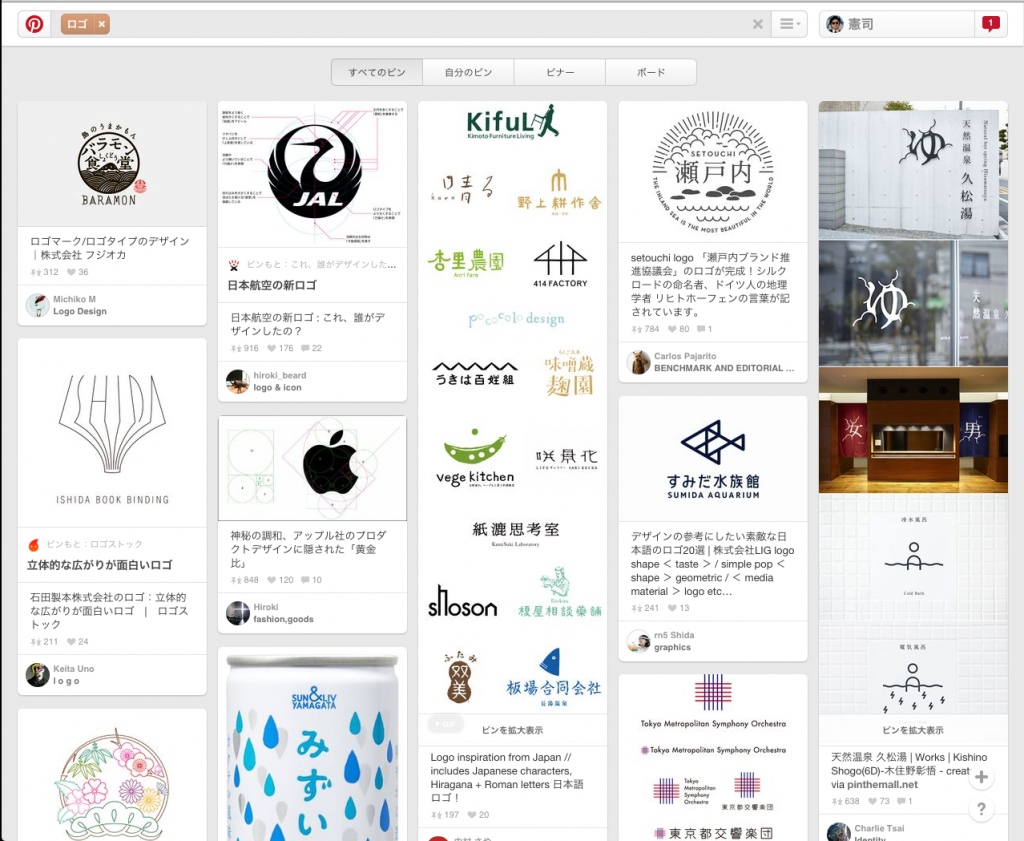Click the JAL pin source favicon
1024x841 pixels.
click(x=234, y=265)
